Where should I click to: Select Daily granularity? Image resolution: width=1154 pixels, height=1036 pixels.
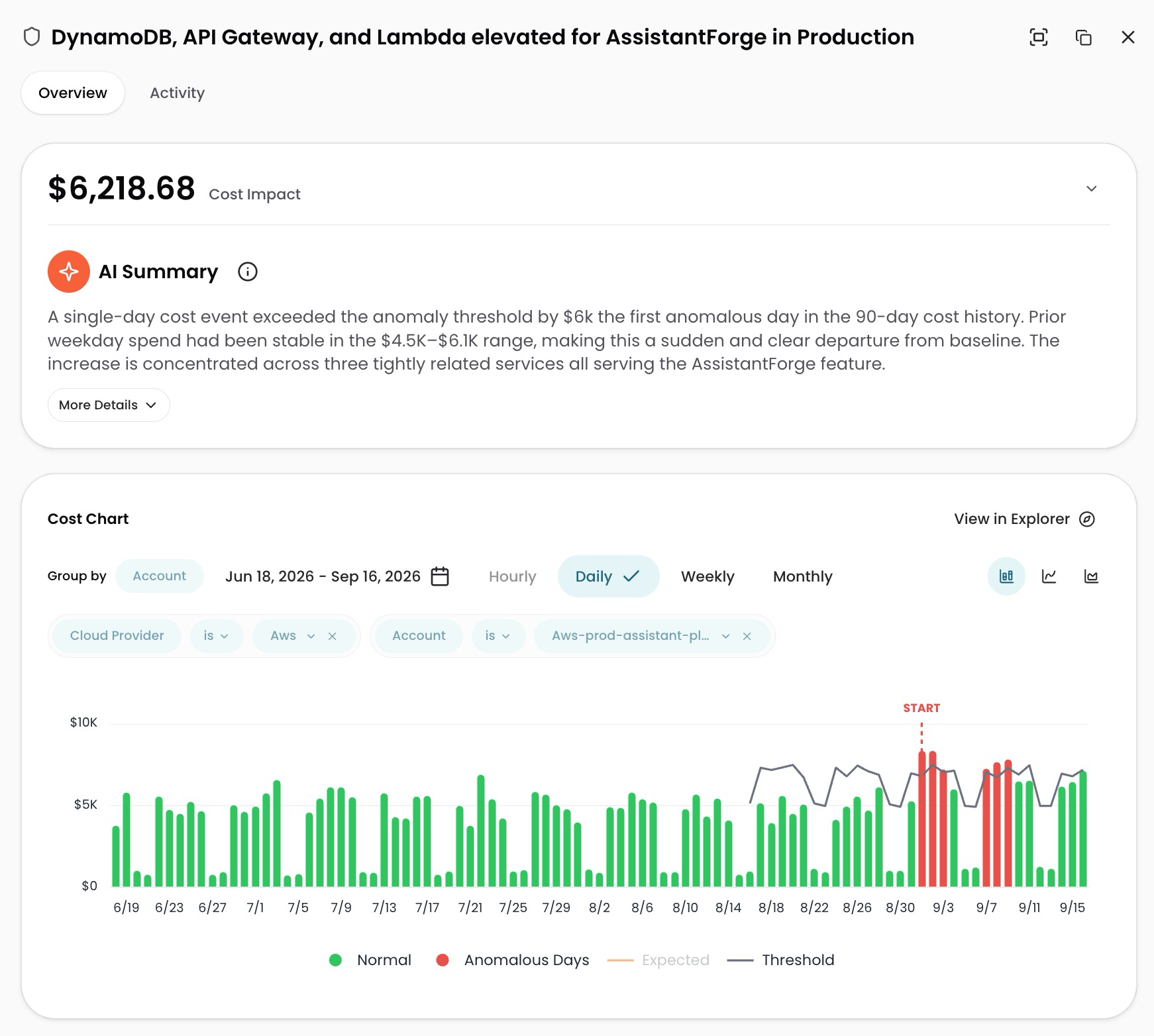(608, 576)
